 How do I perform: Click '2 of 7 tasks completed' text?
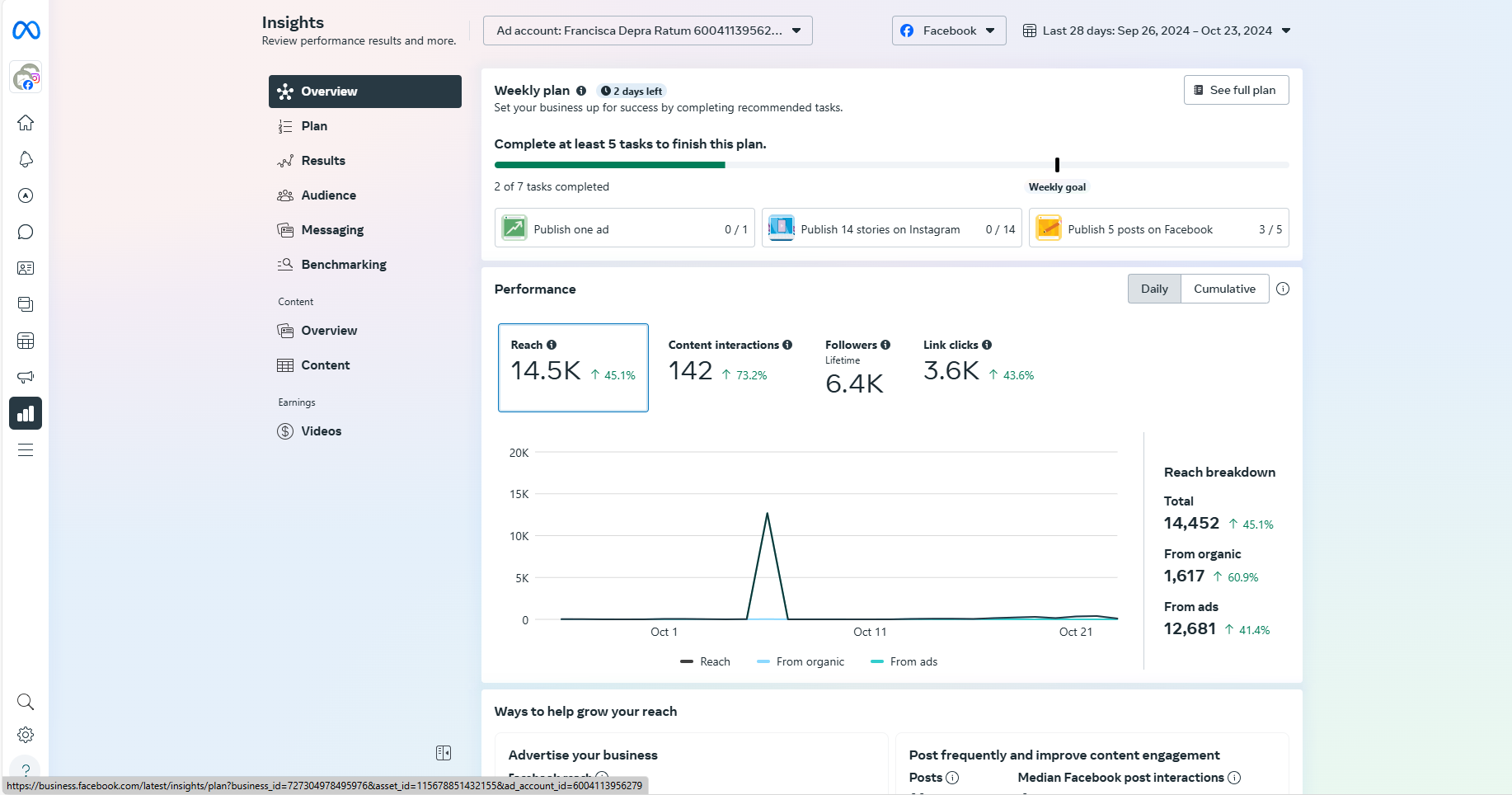pyautogui.click(x=552, y=187)
